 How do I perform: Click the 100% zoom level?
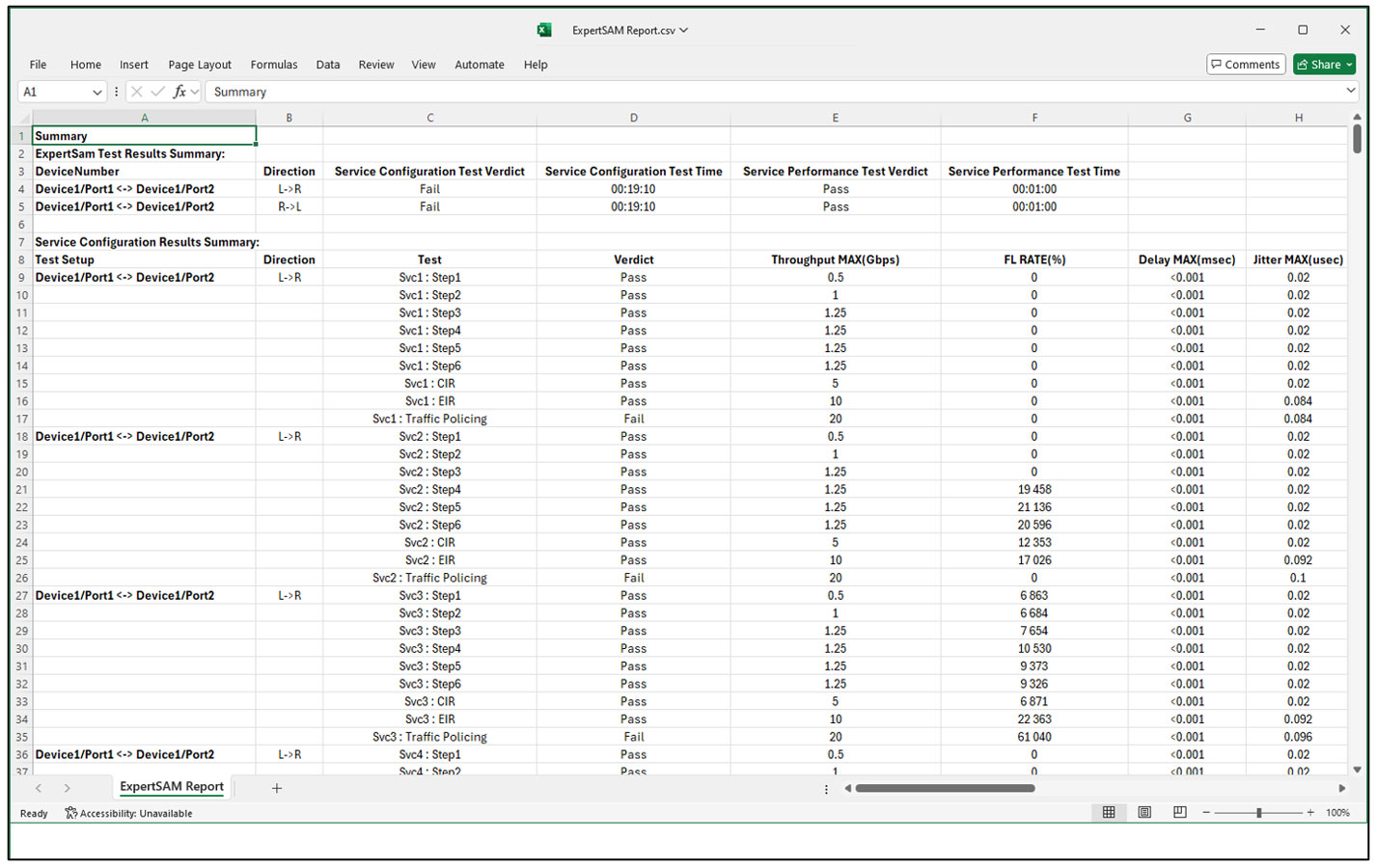point(1337,813)
